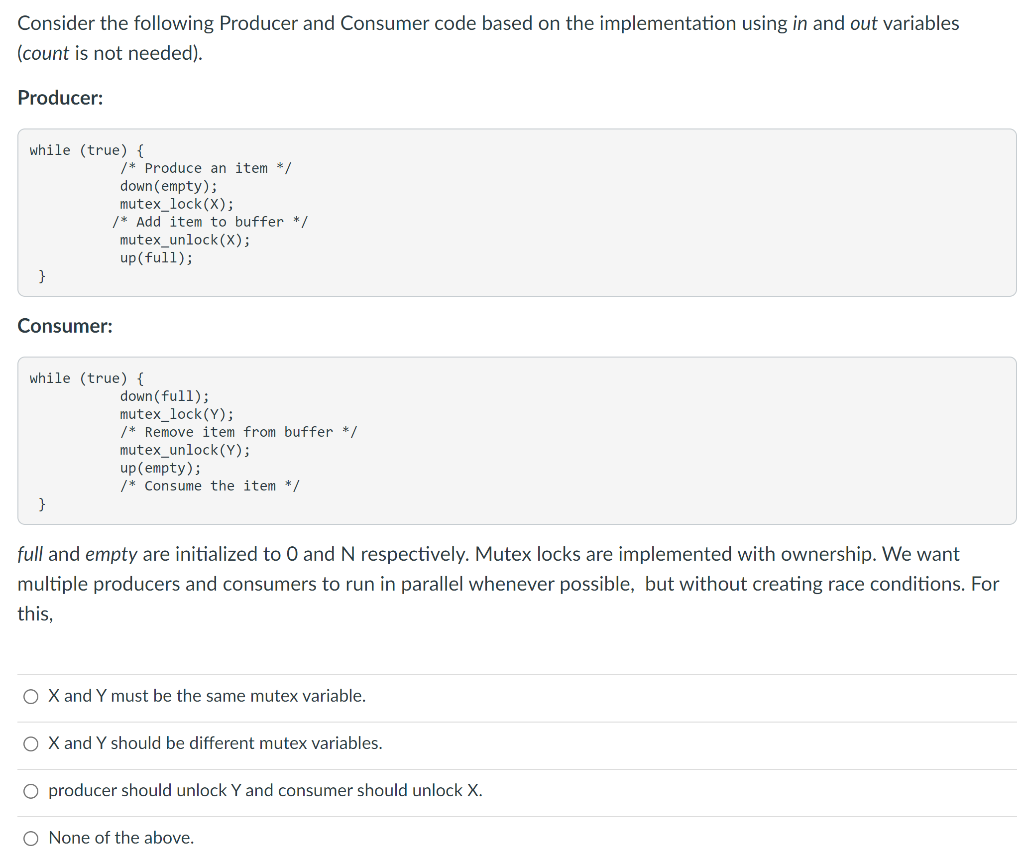The width and height of the screenshot is (1024, 860).
Task: Select the 'X and Y must be the same mutex variable' radio button
Action: coord(32,696)
